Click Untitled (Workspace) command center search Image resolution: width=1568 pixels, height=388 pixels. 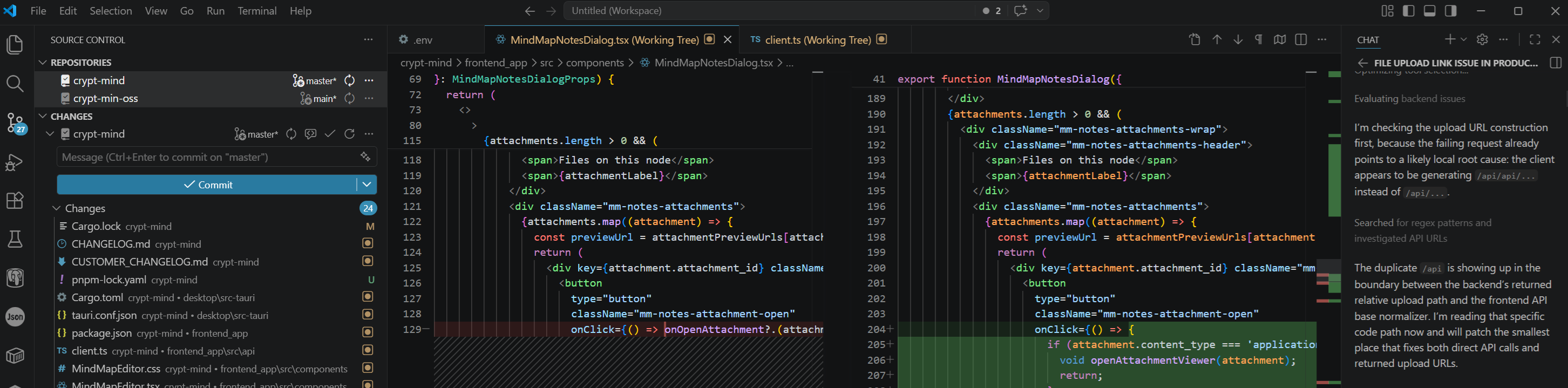(x=769, y=11)
